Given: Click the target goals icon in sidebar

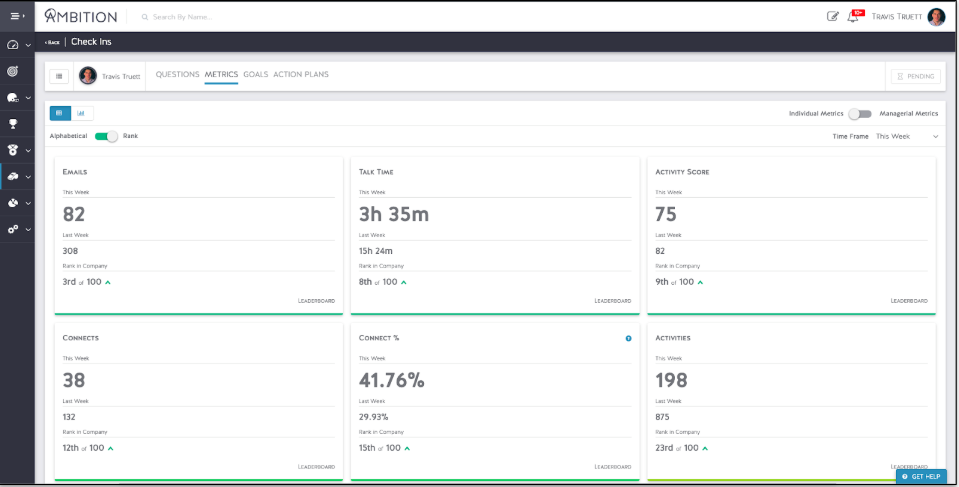Looking at the screenshot, I should [x=13, y=71].
